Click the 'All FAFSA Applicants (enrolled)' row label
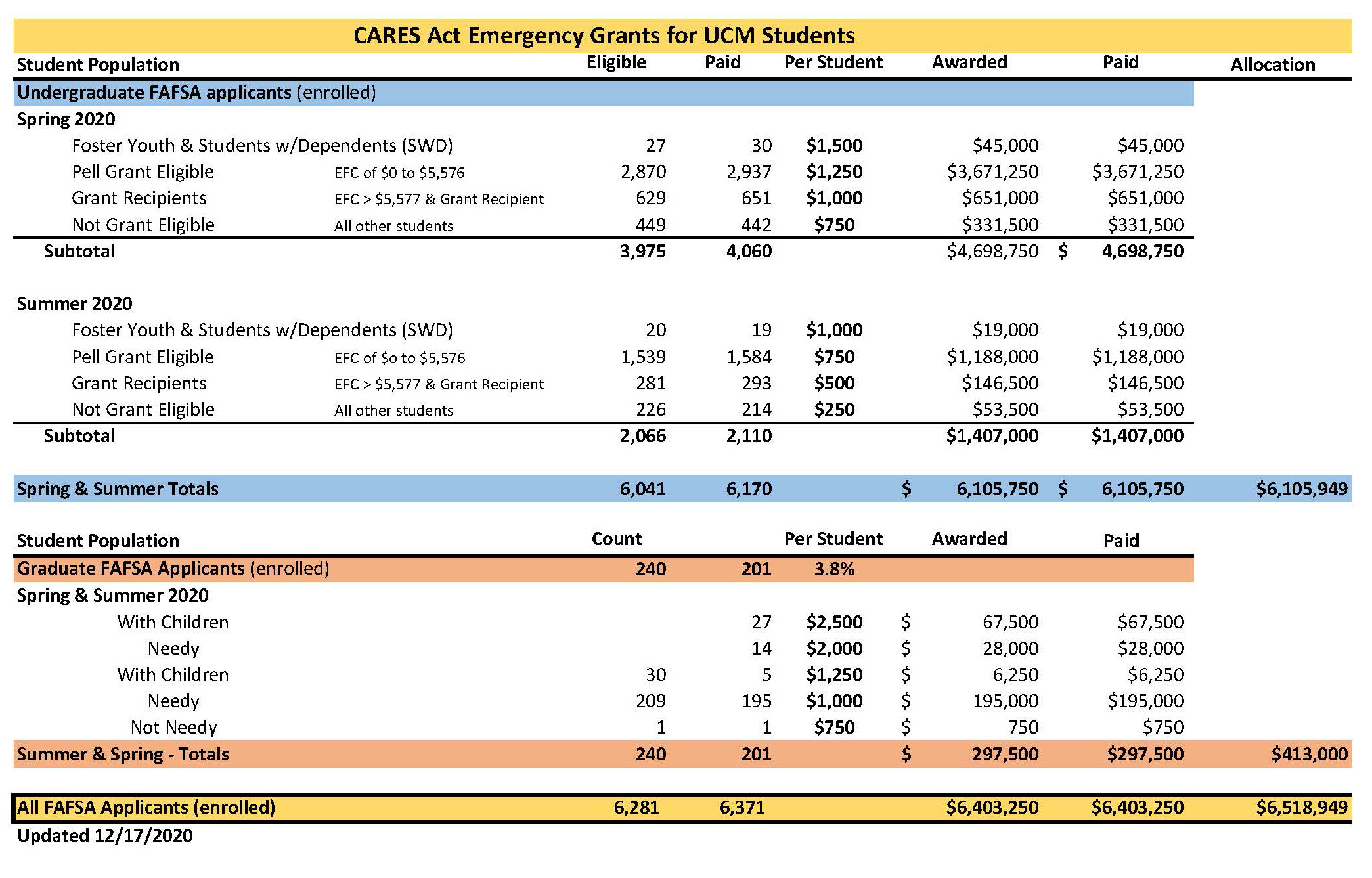The image size is (1372, 878). (146, 808)
